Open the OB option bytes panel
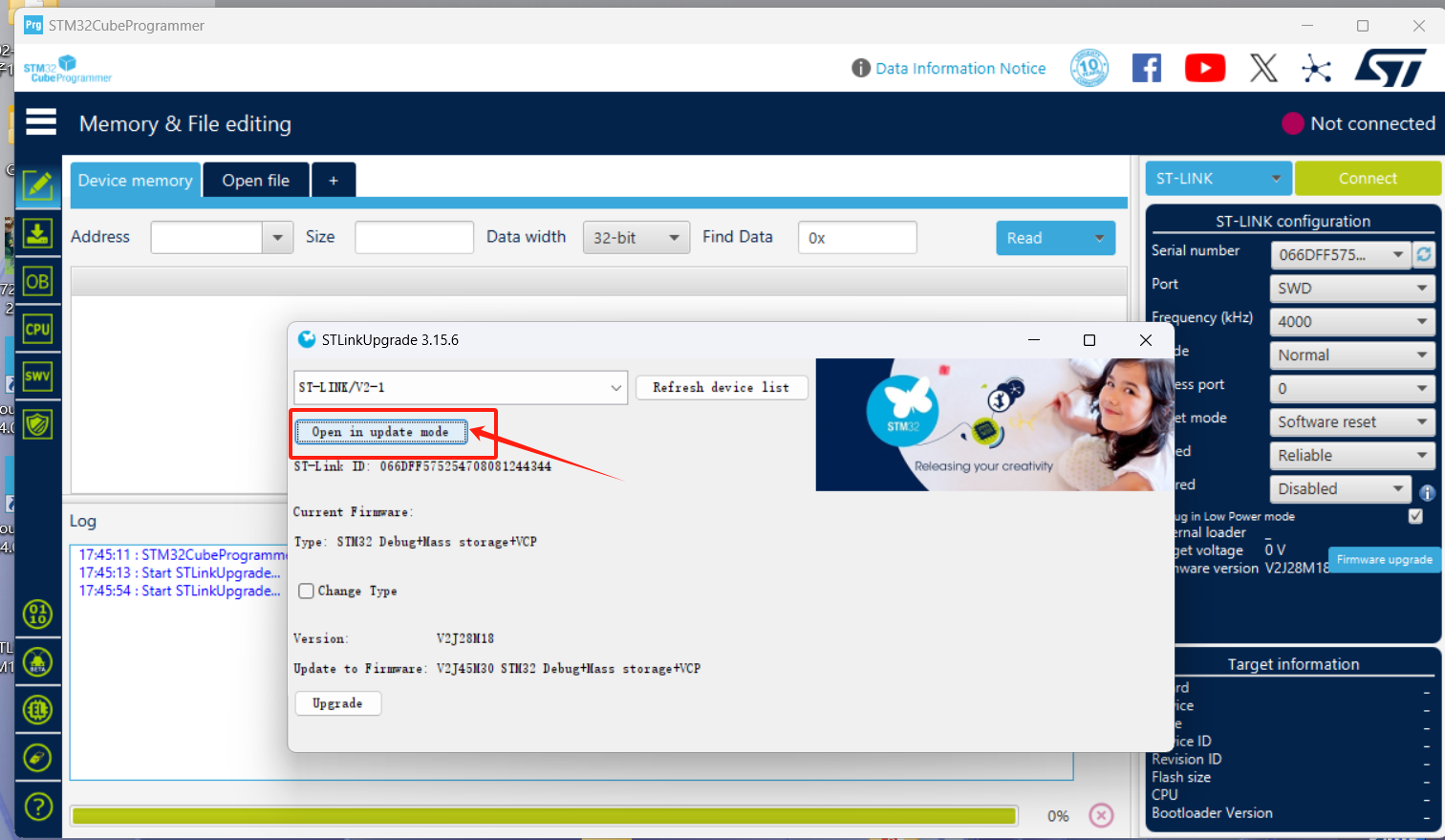Image resolution: width=1445 pixels, height=840 pixels. click(x=38, y=282)
